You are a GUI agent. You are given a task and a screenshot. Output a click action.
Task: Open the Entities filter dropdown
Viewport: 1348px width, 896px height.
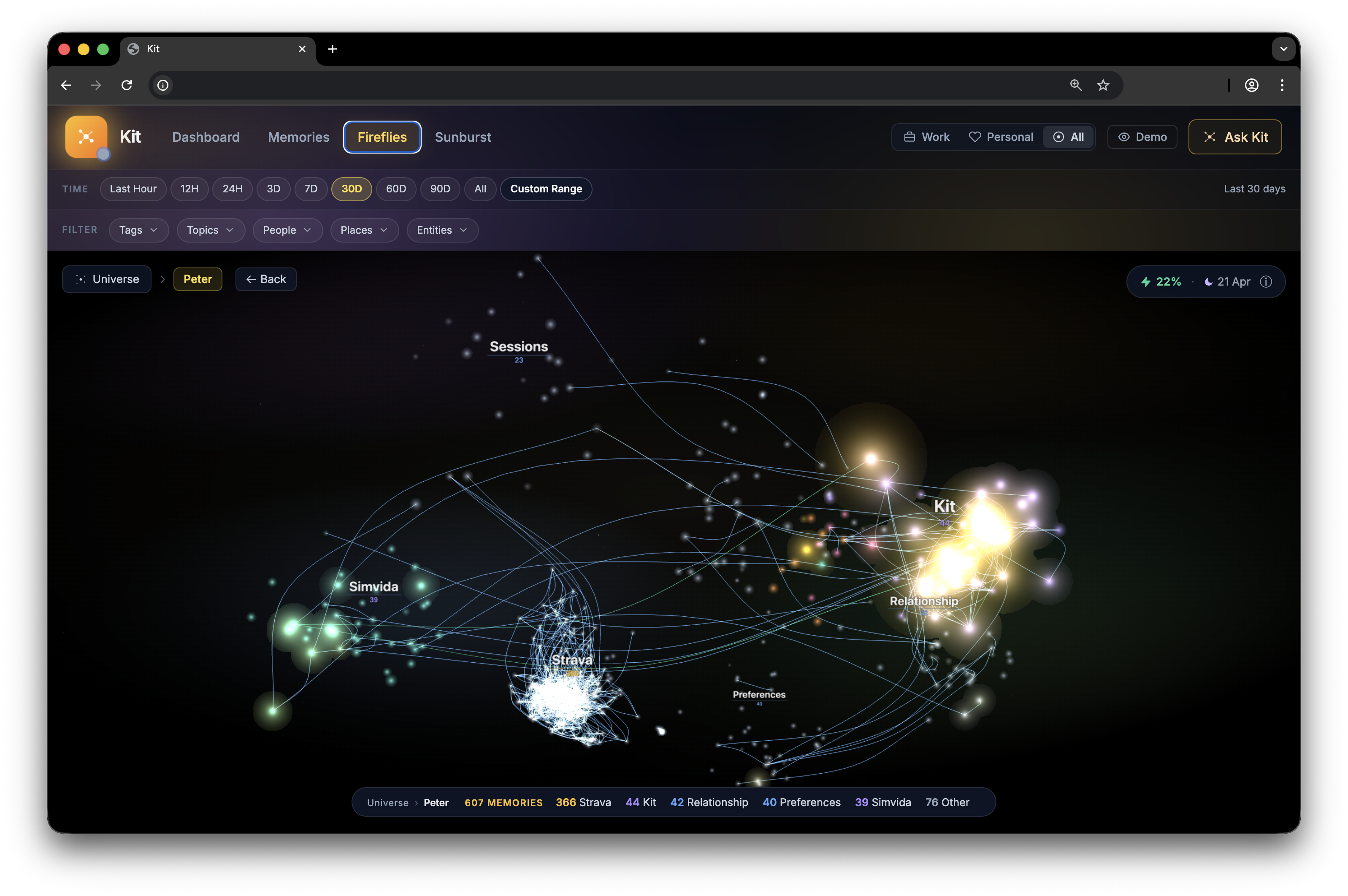click(x=442, y=230)
